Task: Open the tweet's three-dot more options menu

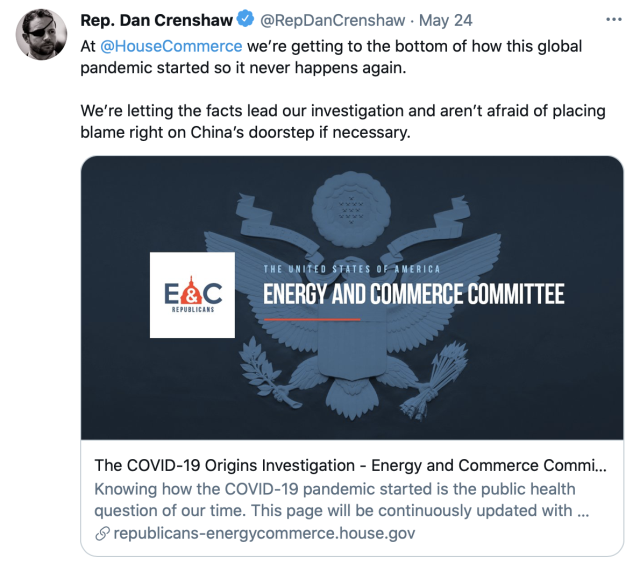Action: pos(613,19)
